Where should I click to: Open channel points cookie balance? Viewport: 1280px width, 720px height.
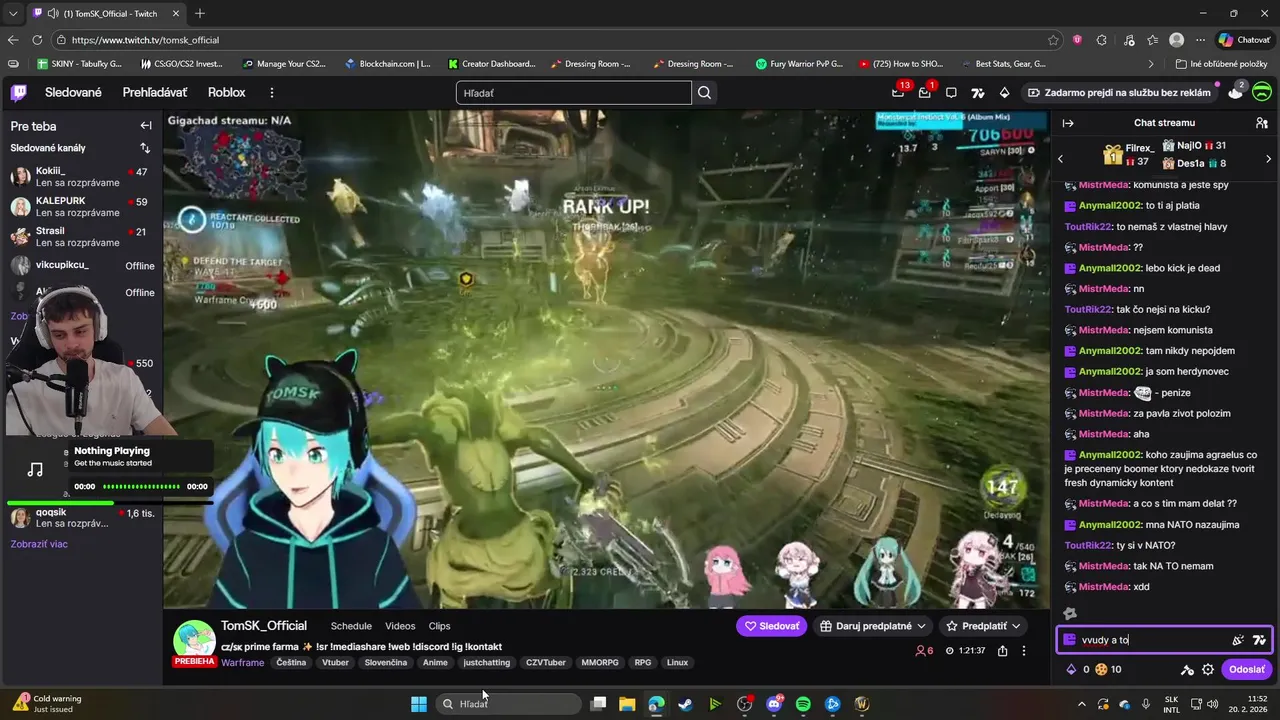(1108, 670)
